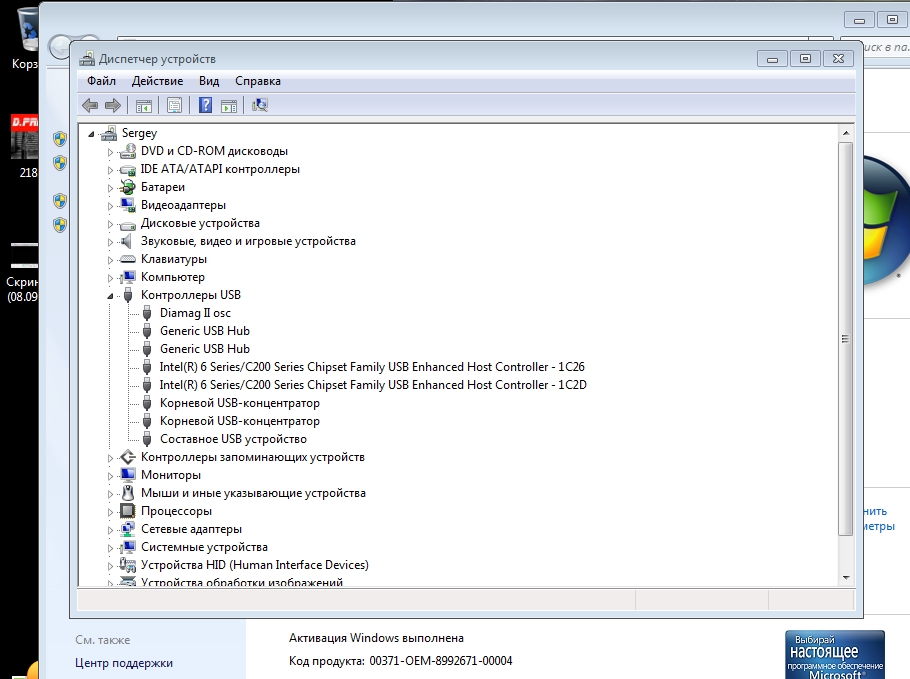This screenshot has height=679, width=910.
Task: Expand the Клавиатуры category
Action: [110, 260]
